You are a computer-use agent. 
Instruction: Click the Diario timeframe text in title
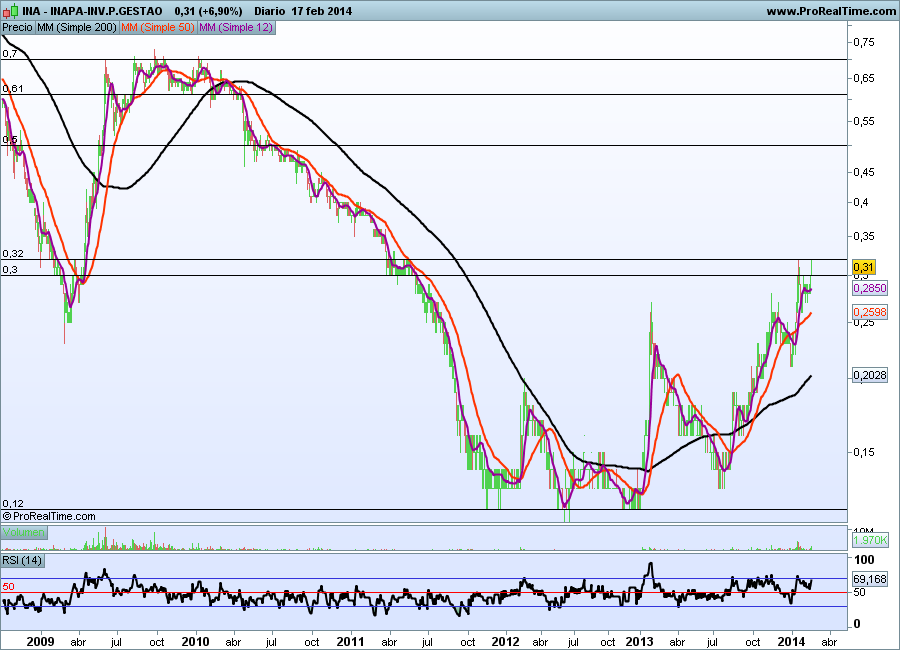point(269,11)
